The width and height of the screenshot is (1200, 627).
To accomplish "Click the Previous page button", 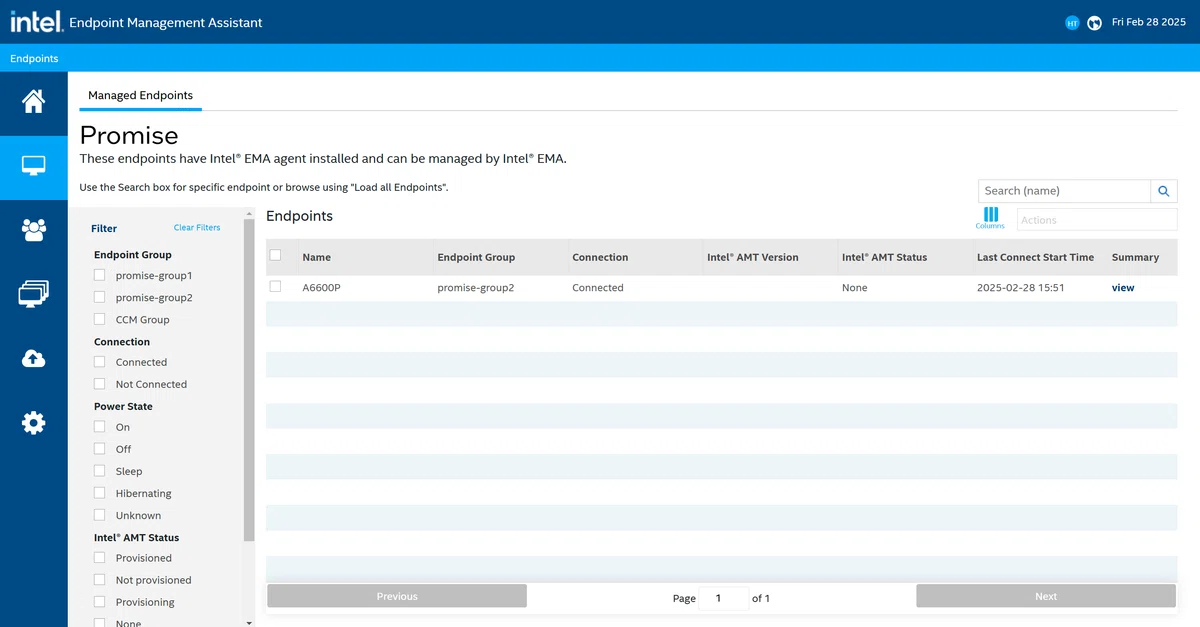I will [x=397, y=596].
